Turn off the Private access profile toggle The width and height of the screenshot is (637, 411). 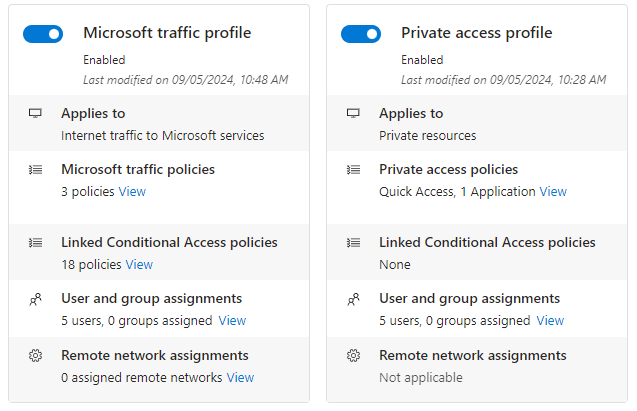pos(361,34)
